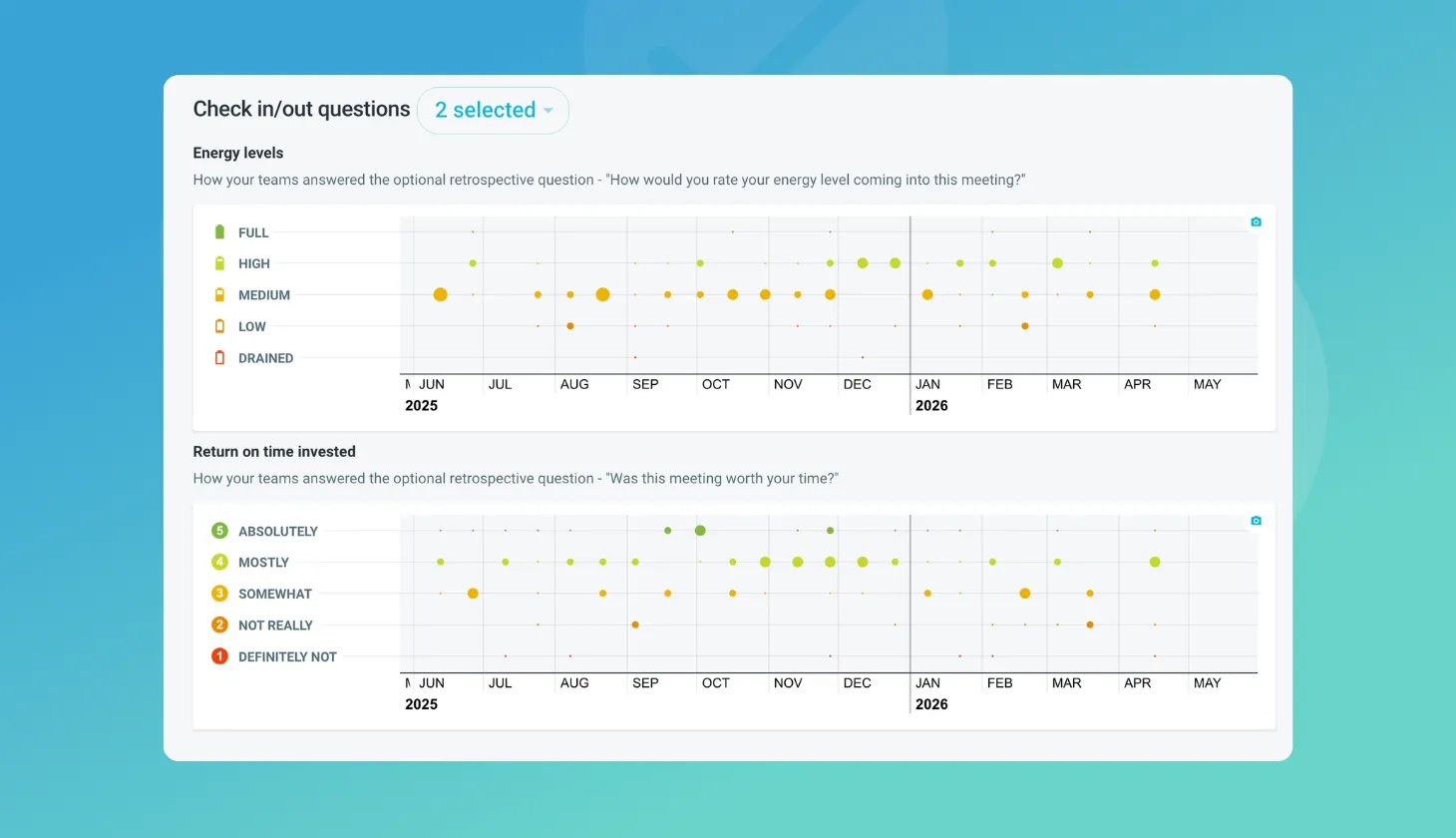Screen dimensions: 1456x838
Task: Click the "Check in/out questions" title
Action: click(301, 109)
